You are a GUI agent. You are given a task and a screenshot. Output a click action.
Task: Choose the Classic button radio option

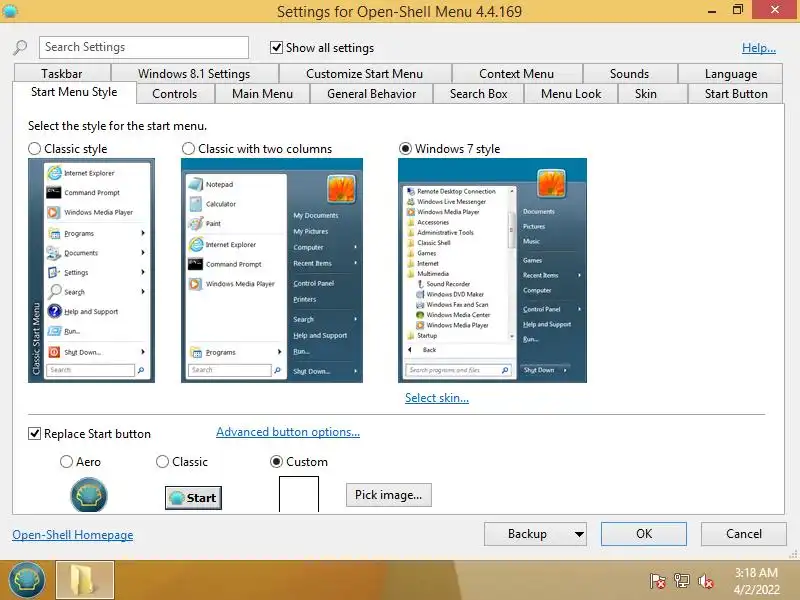coord(162,462)
